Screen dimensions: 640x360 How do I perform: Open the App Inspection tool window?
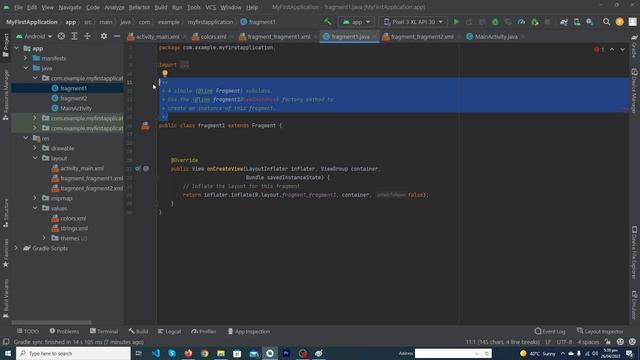tap(249, 331)
